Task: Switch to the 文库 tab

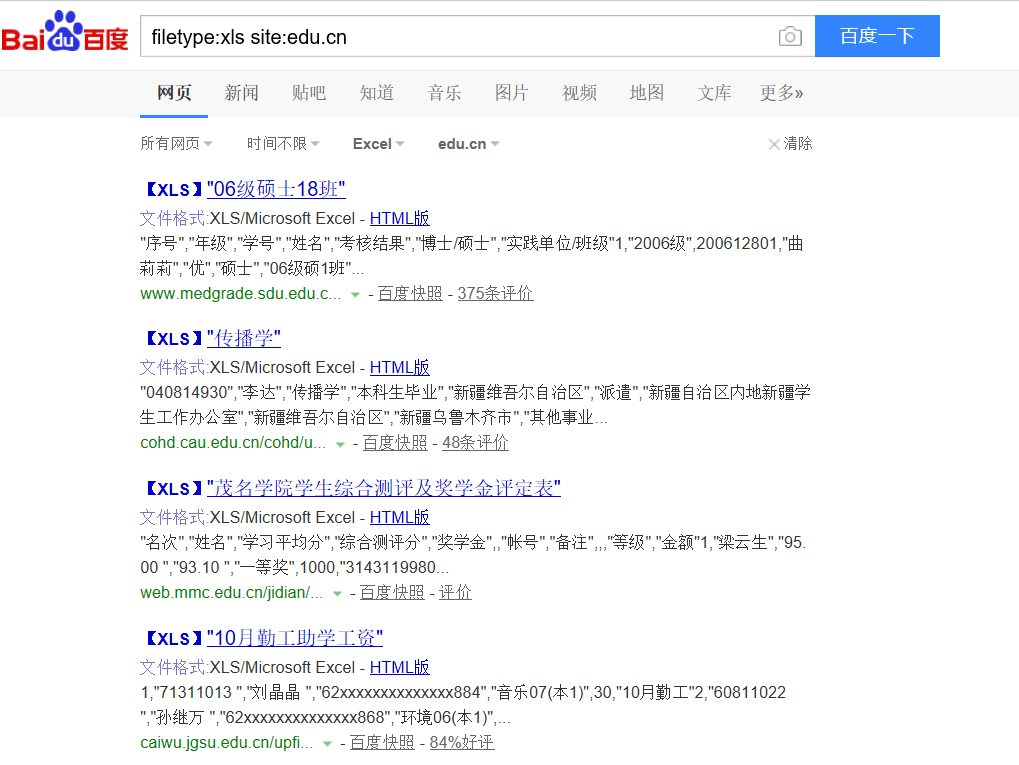Action: pyautogui.click(x=714, y=93)
